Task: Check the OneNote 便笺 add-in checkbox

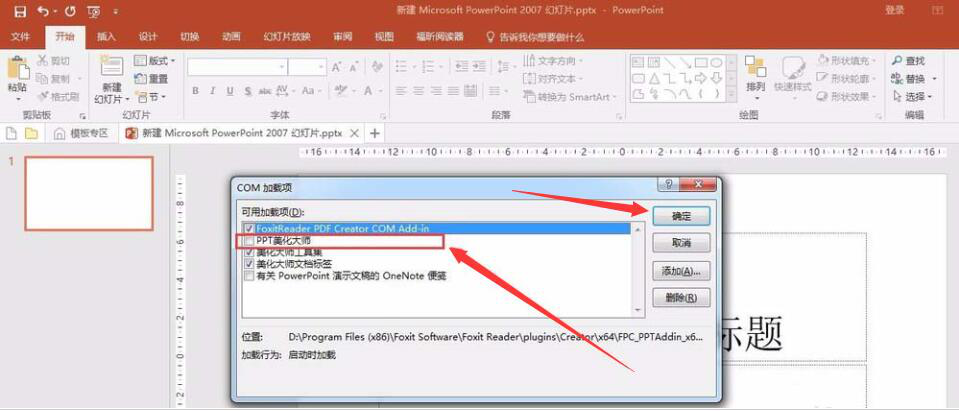Action: point(249,276)
